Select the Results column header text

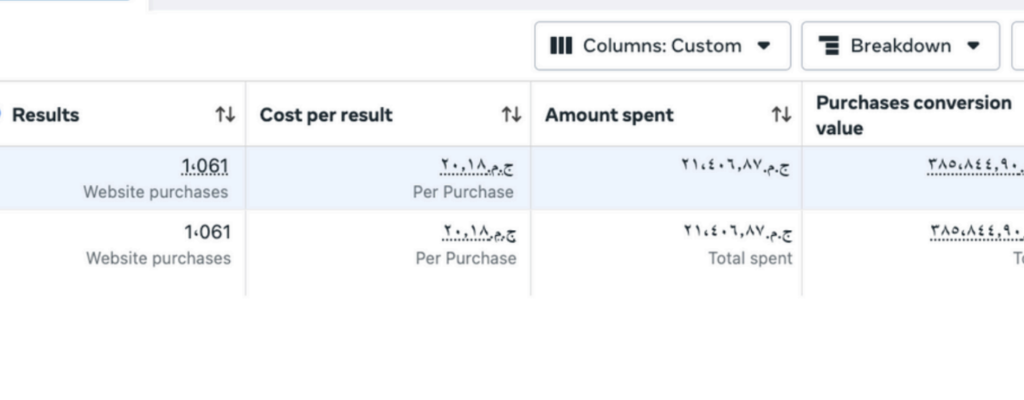pos(45,115)
